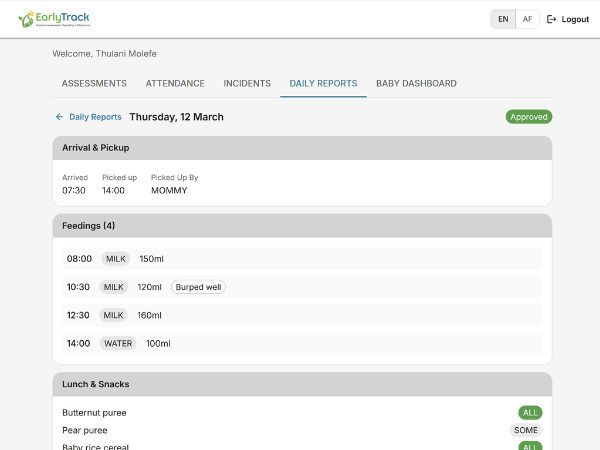Log out using the Logout text
The width and height of the screenshot is (600, 450).
(x=575, y=19)
